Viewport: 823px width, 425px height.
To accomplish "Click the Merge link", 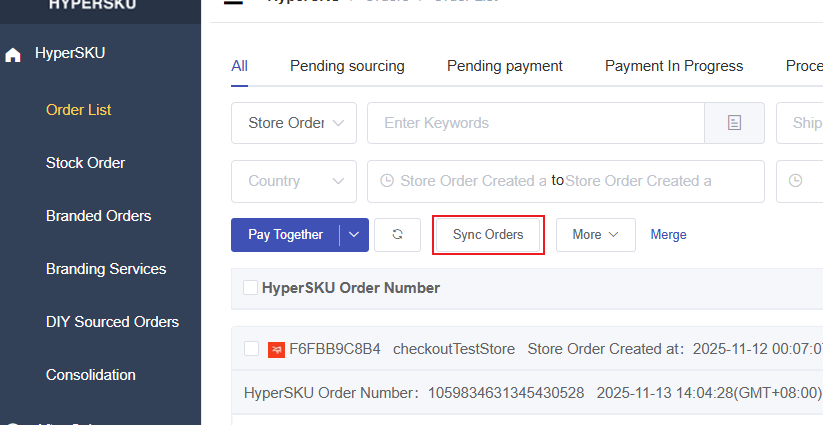I will [668, 235].
